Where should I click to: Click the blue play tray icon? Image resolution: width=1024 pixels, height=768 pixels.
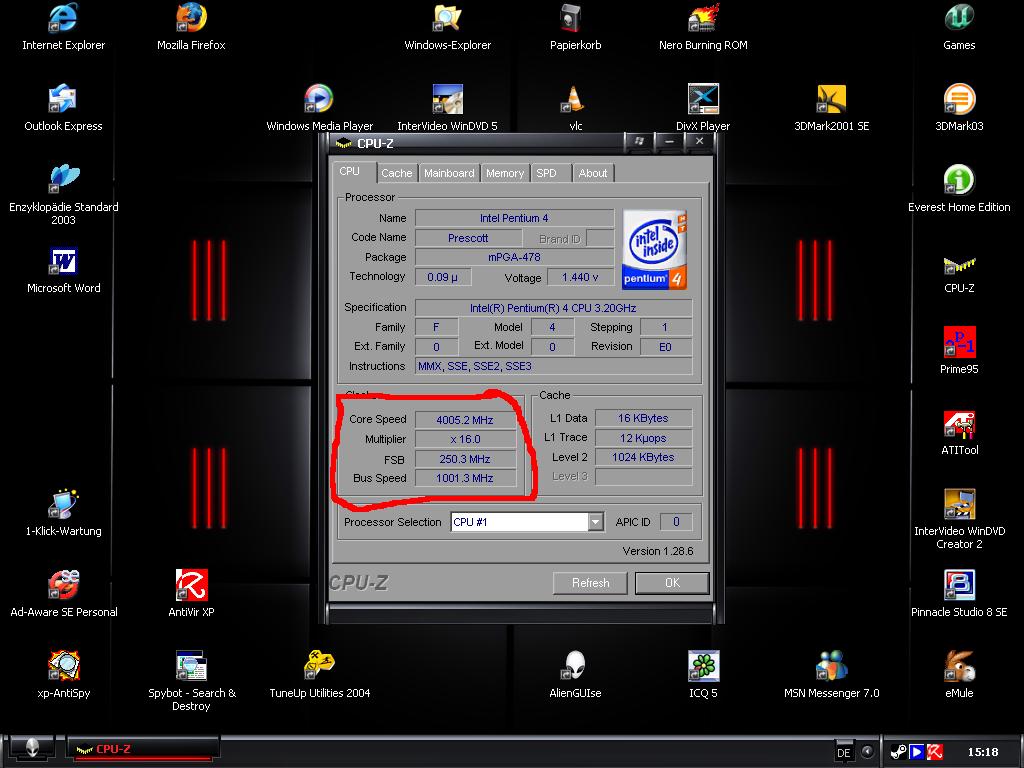coord(917,752)
